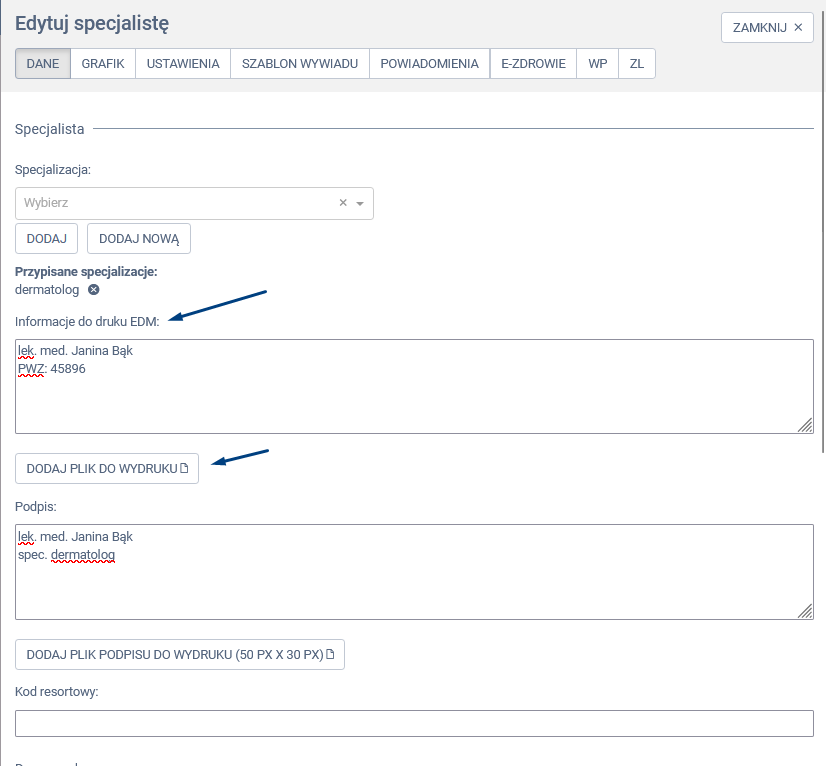
Task: Go to the SZABLON WYWIADU tab
Action: [300, 64]
